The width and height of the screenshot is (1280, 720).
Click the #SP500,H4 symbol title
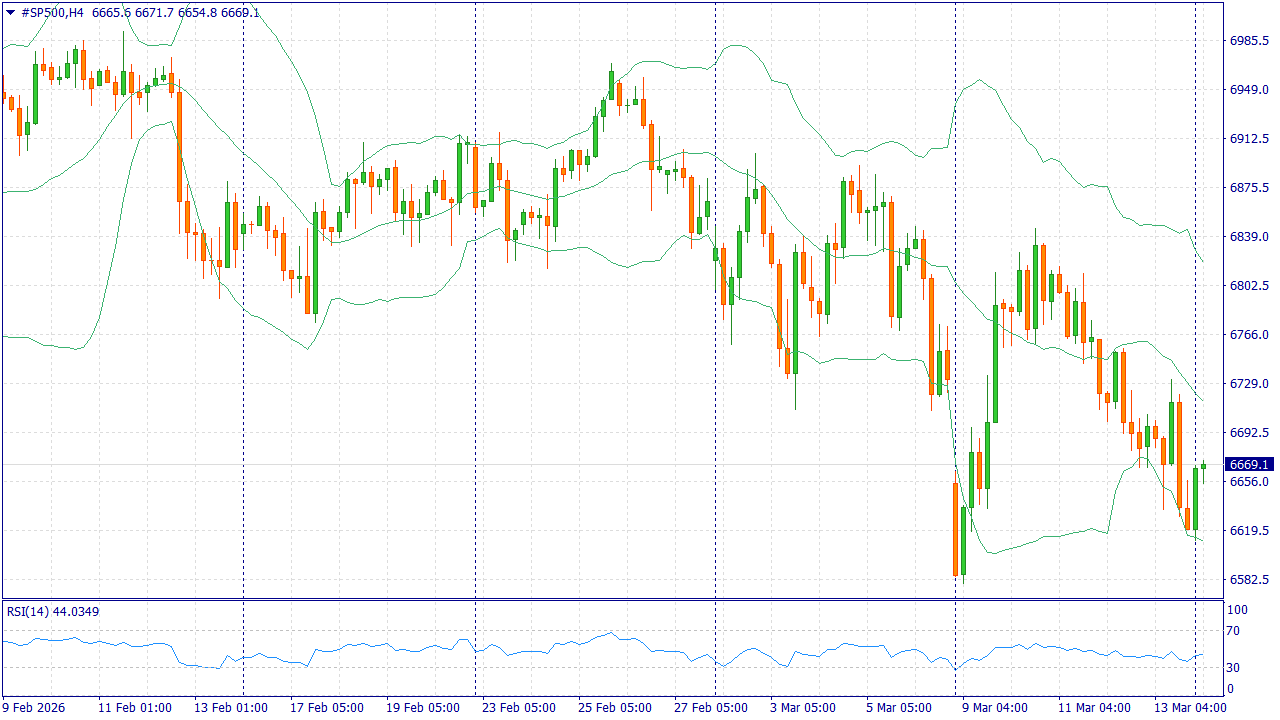53,12
